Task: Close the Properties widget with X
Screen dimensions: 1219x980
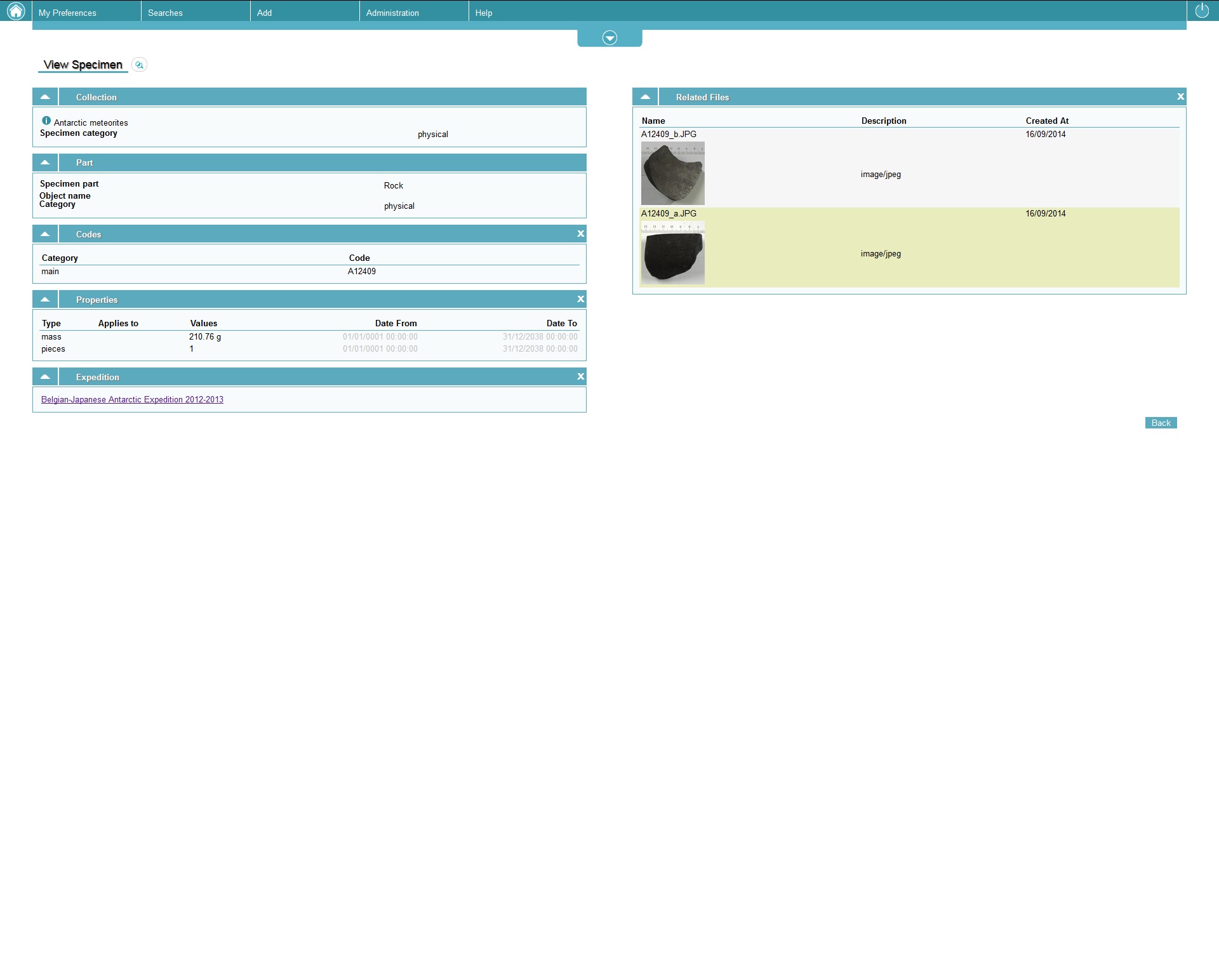Action: click(580, 300)
